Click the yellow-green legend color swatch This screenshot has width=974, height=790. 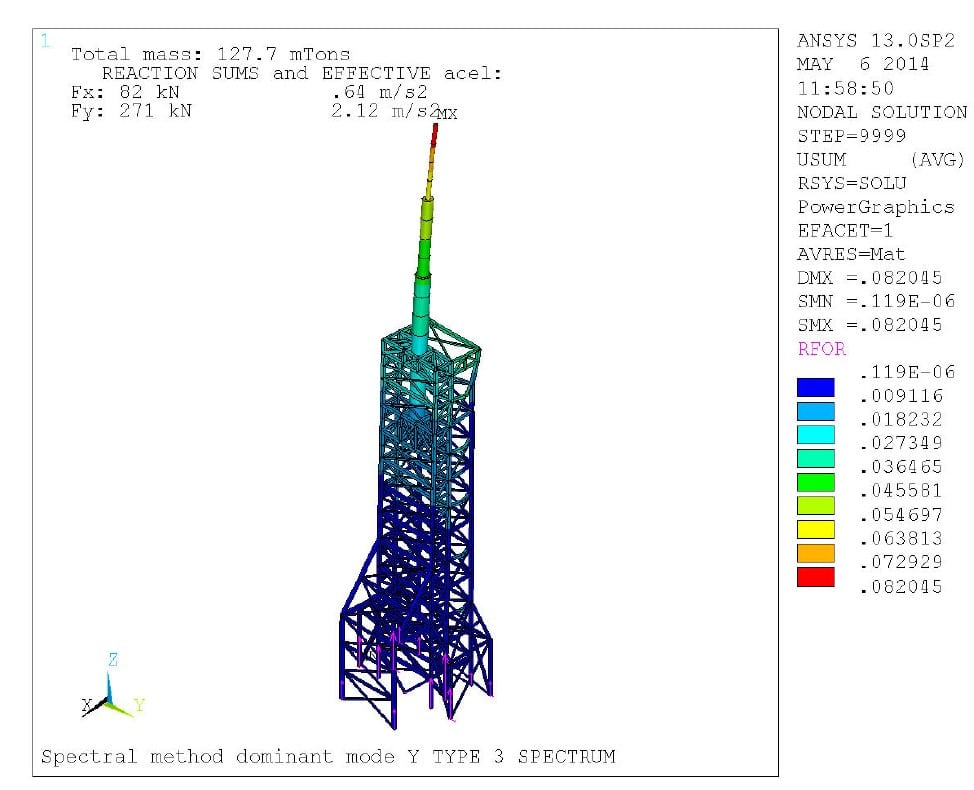point(816,506)
